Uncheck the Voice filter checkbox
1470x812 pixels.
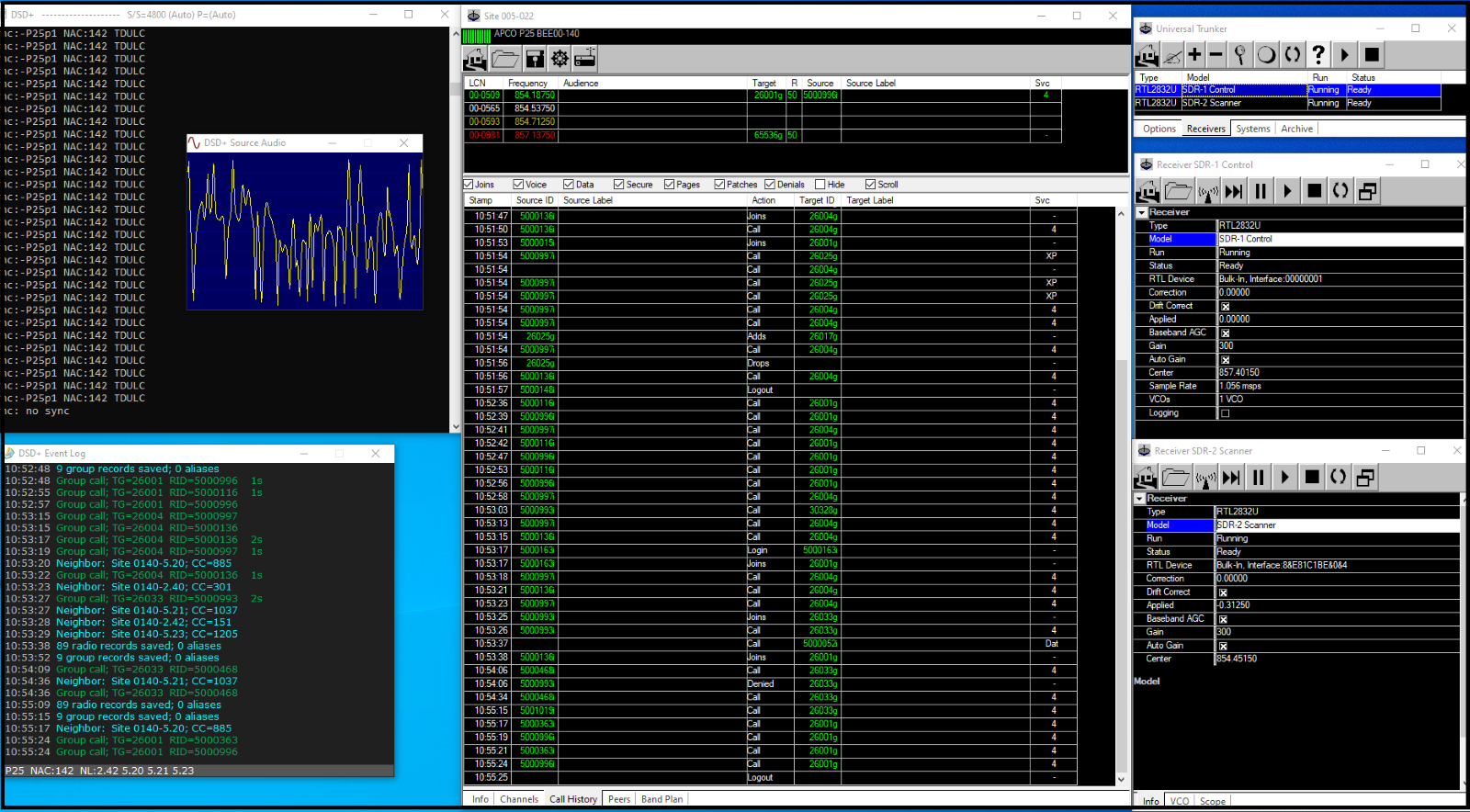(x=518, y=185)
